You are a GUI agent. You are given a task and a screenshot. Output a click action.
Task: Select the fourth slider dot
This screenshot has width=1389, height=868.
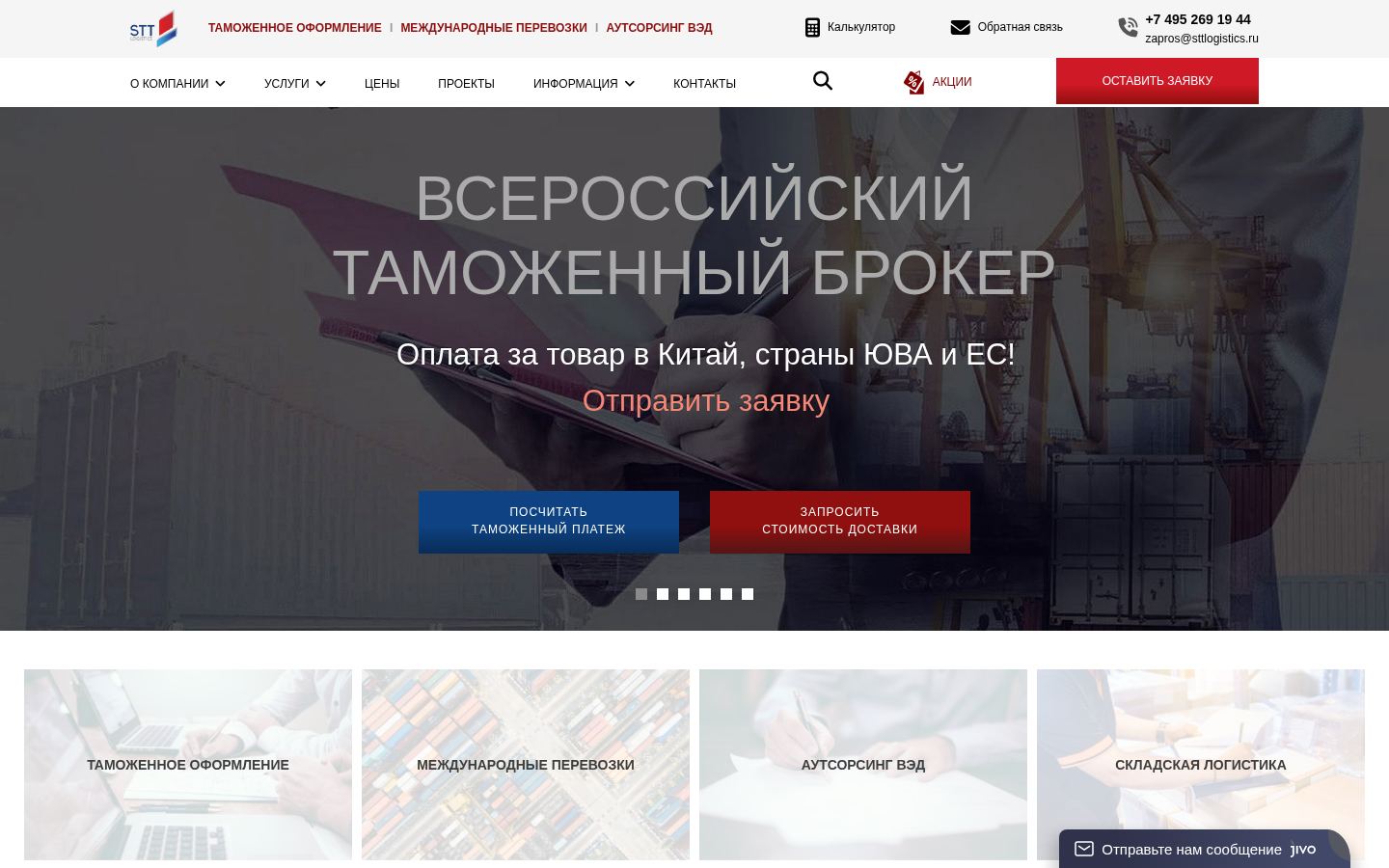pyautogui.click(x=705, y=594)
